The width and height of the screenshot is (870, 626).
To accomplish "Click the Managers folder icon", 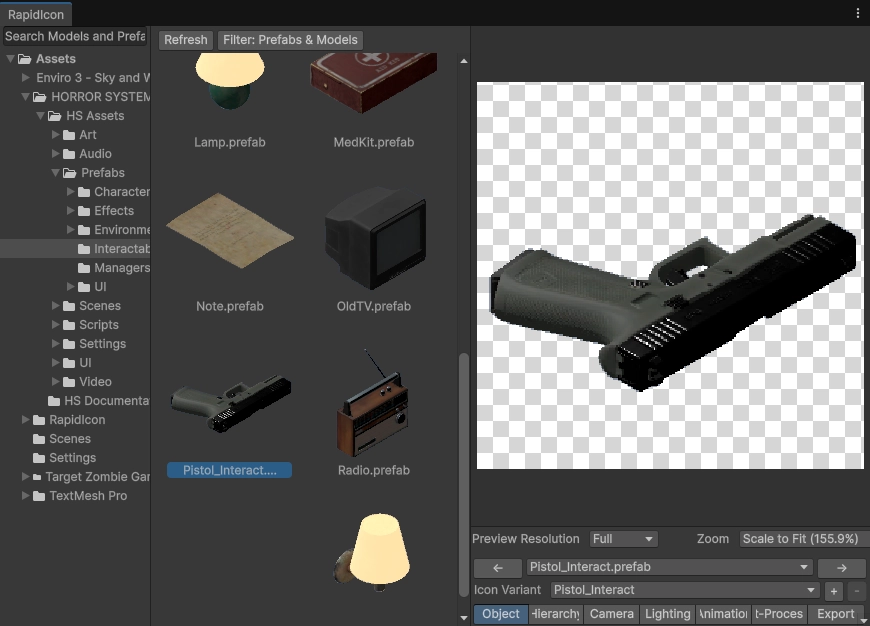I will pos(84,268).
